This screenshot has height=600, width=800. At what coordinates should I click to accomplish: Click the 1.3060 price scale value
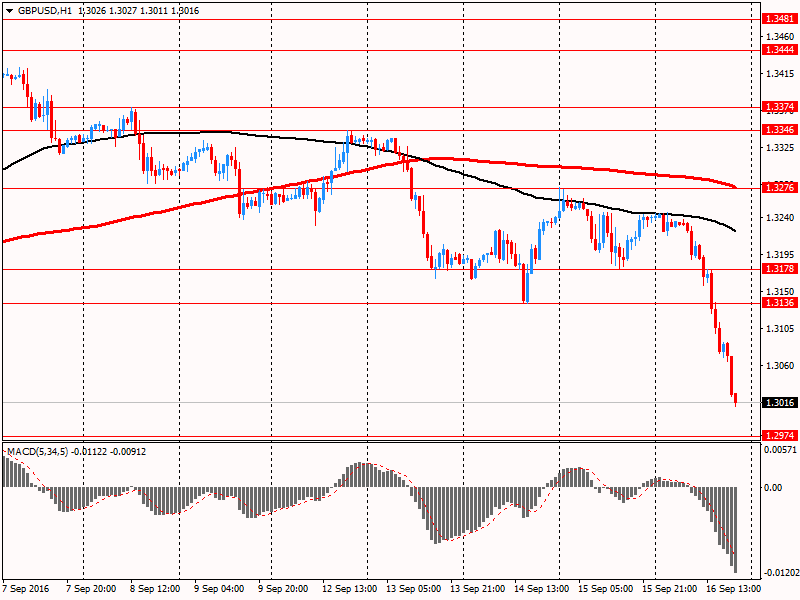click(x=780, y=366)
